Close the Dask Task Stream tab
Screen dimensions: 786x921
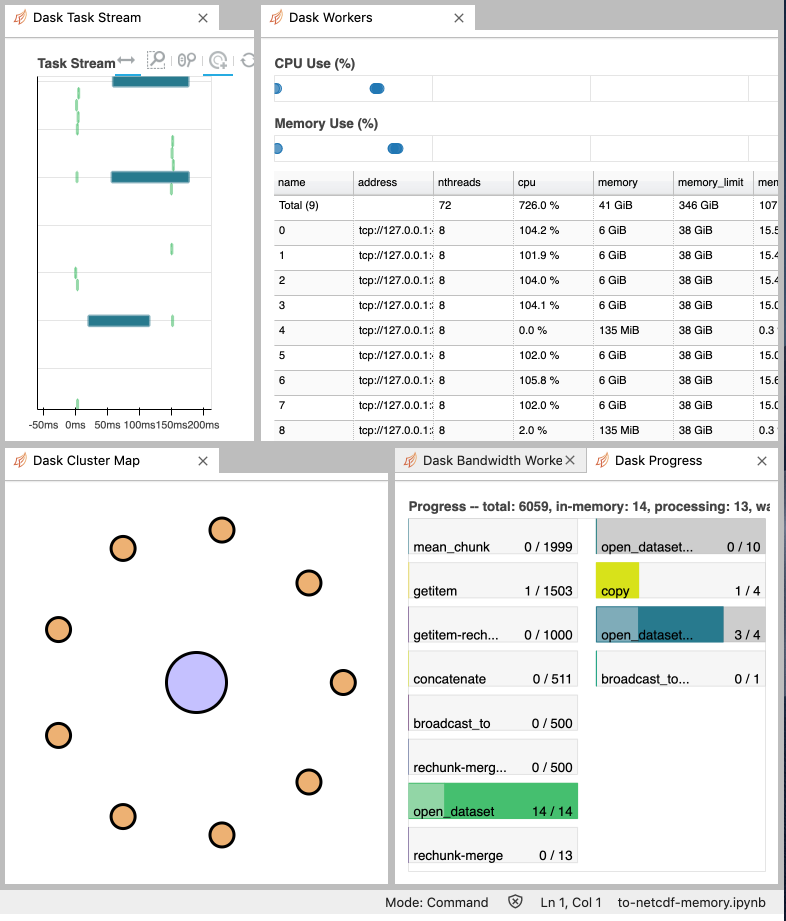203,18
